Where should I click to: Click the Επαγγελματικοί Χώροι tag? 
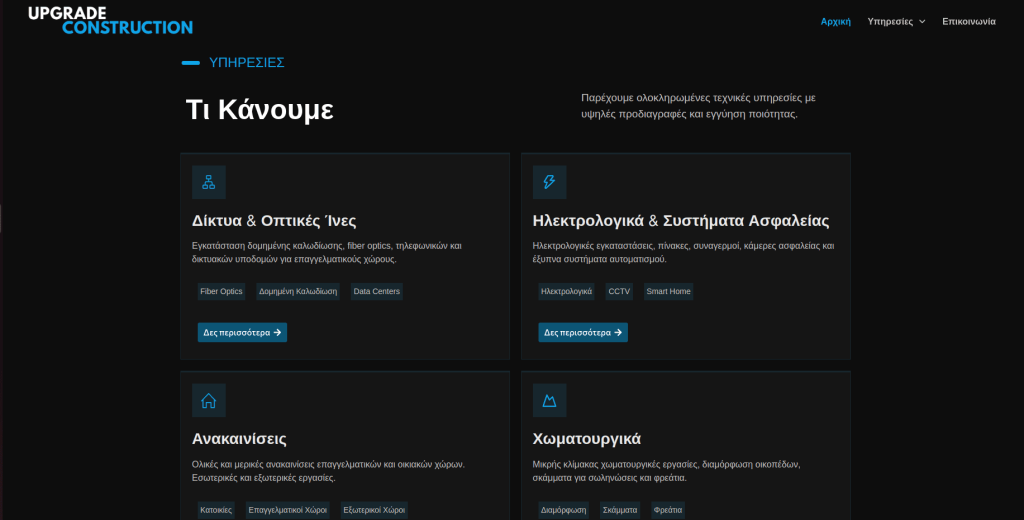(x=287, y=510)
